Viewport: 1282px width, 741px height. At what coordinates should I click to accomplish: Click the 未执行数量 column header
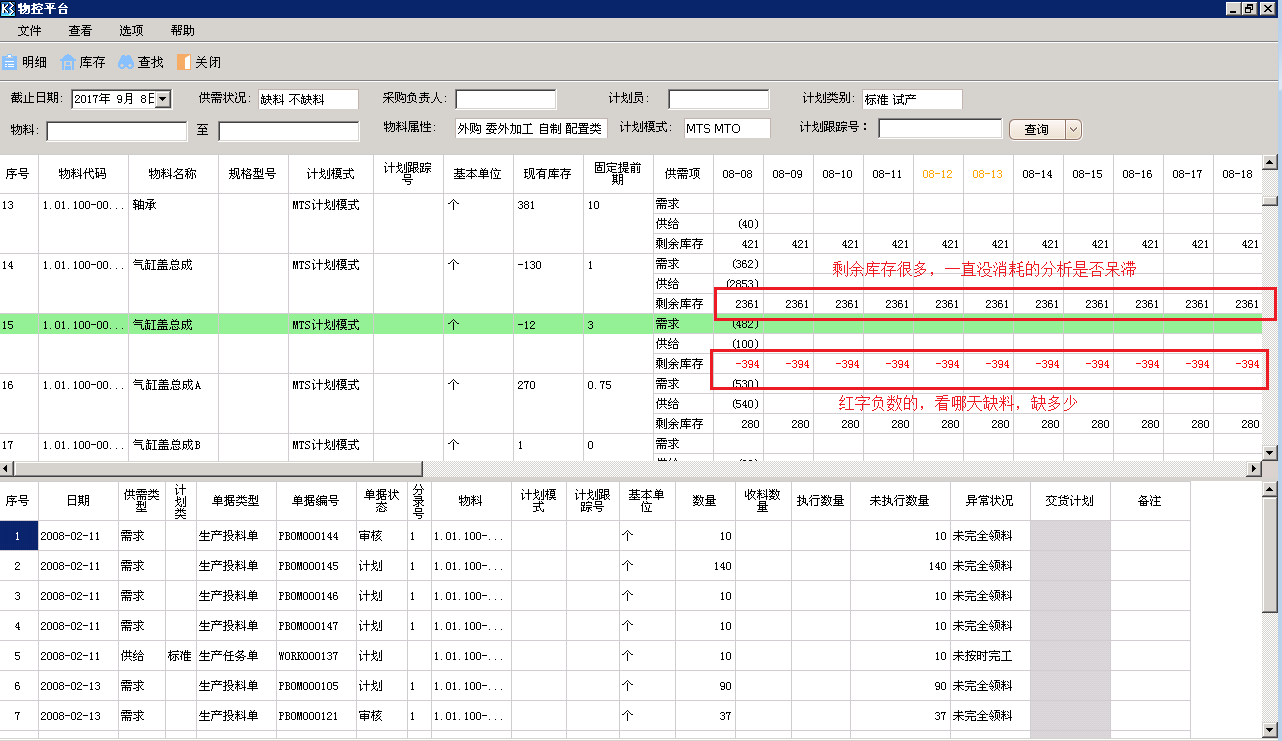(x=900, y=501)
